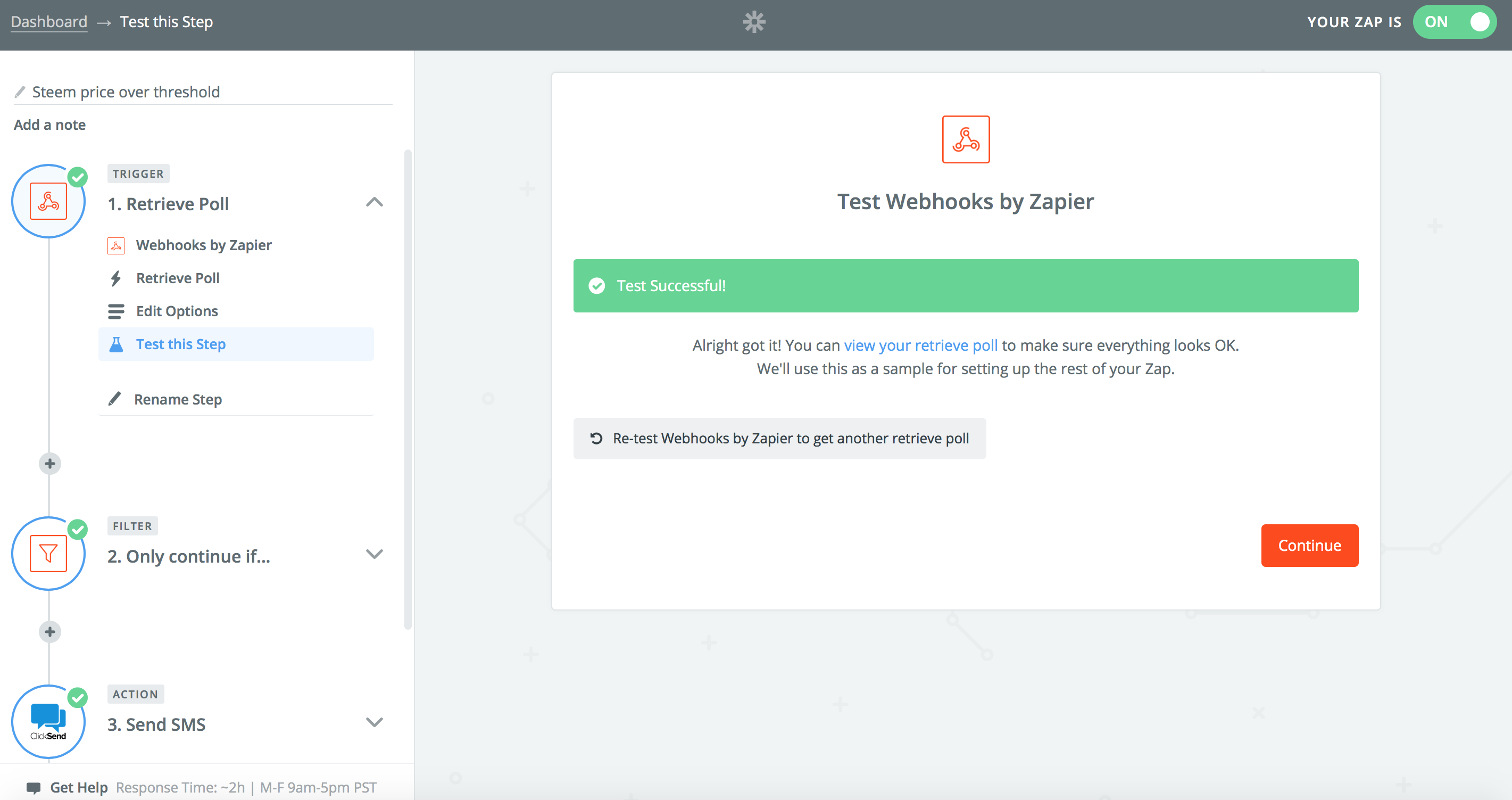Click the flask icon beside Test this Step
Viewport: 1512px width, 800px height.
116,344
